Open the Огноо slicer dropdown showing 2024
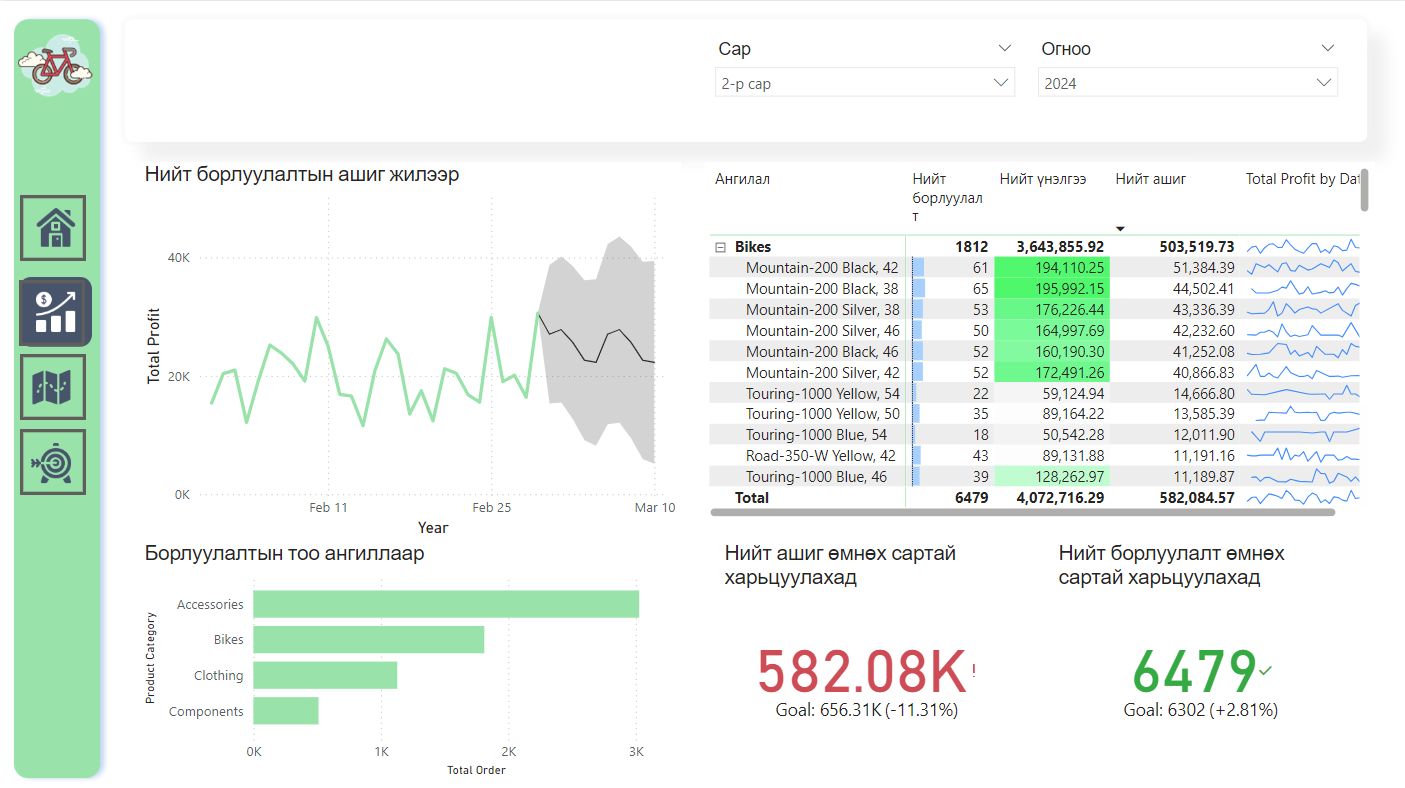This screenshot has width=1405, height=788. [x=1187, y=83]
